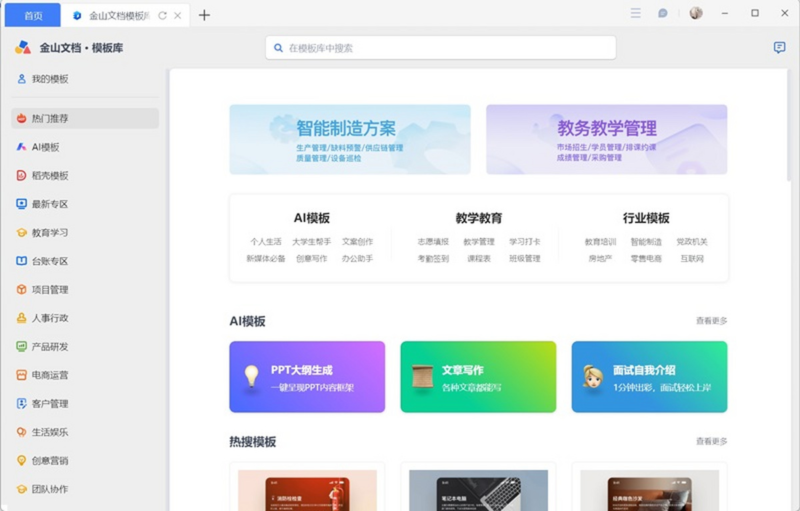This screenshot has height=511, width=800.
Task: Click the 生活娱乐 sidebar icon
Action: pyautogui.click(x=21, y=432)
